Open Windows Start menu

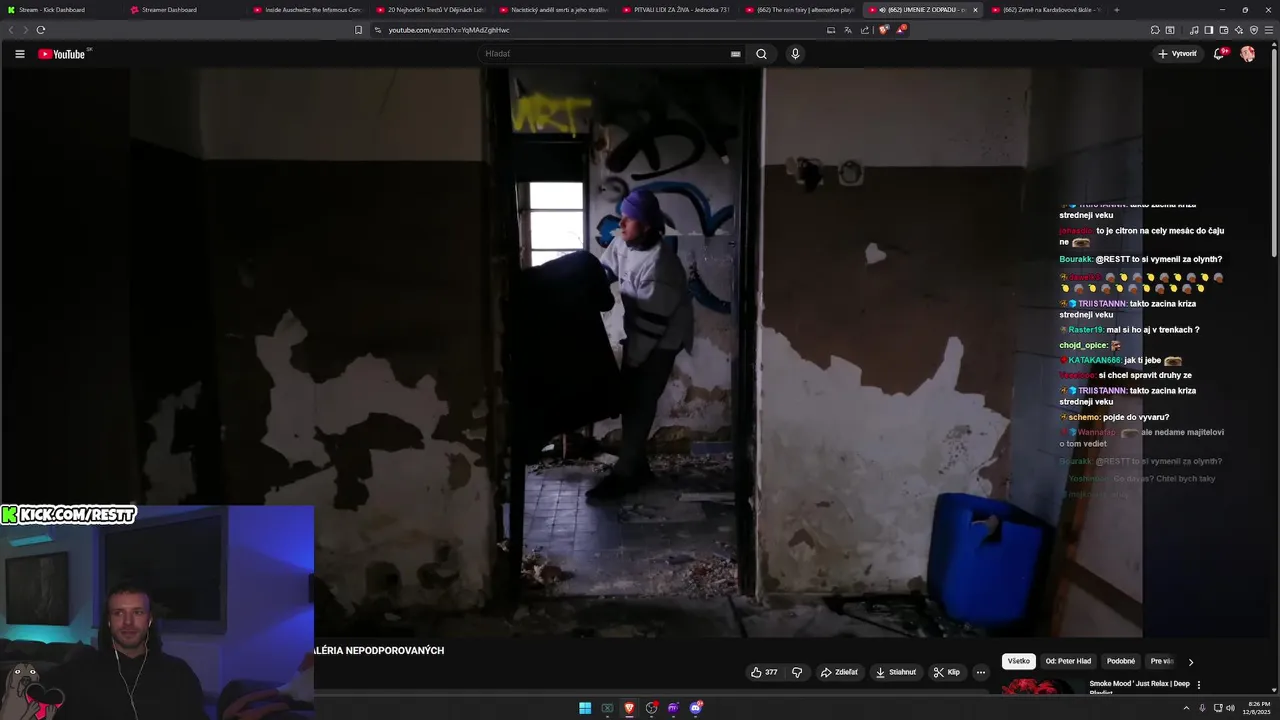pos(585,708)
